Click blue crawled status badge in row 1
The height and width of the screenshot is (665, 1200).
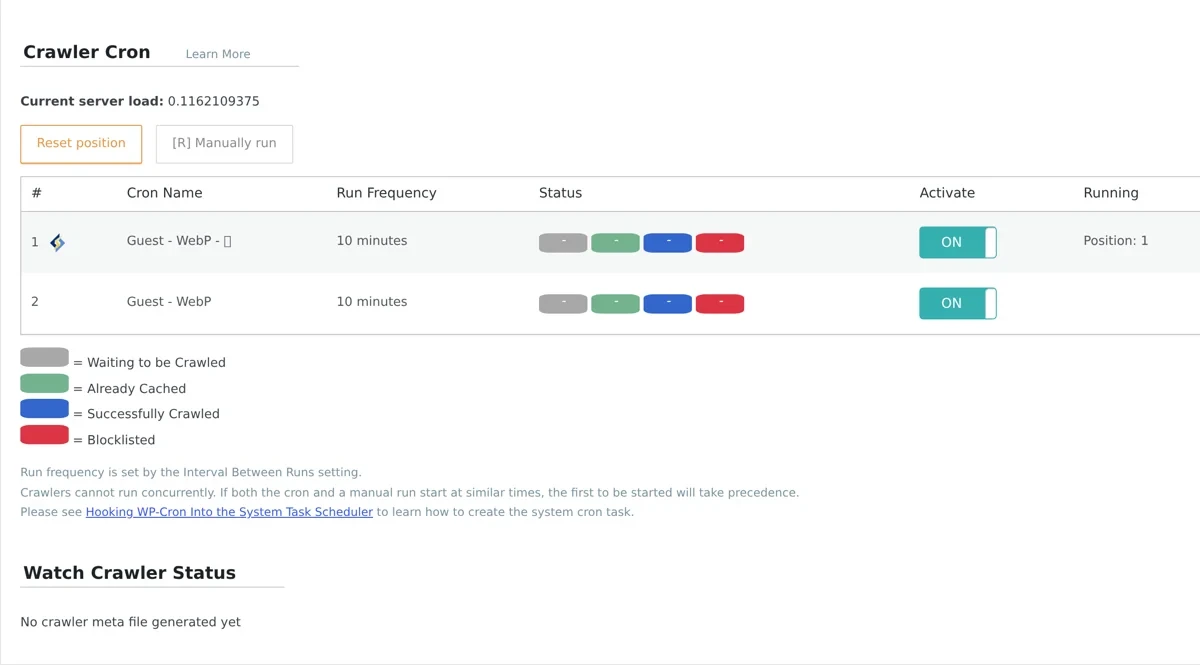point(667,243)
